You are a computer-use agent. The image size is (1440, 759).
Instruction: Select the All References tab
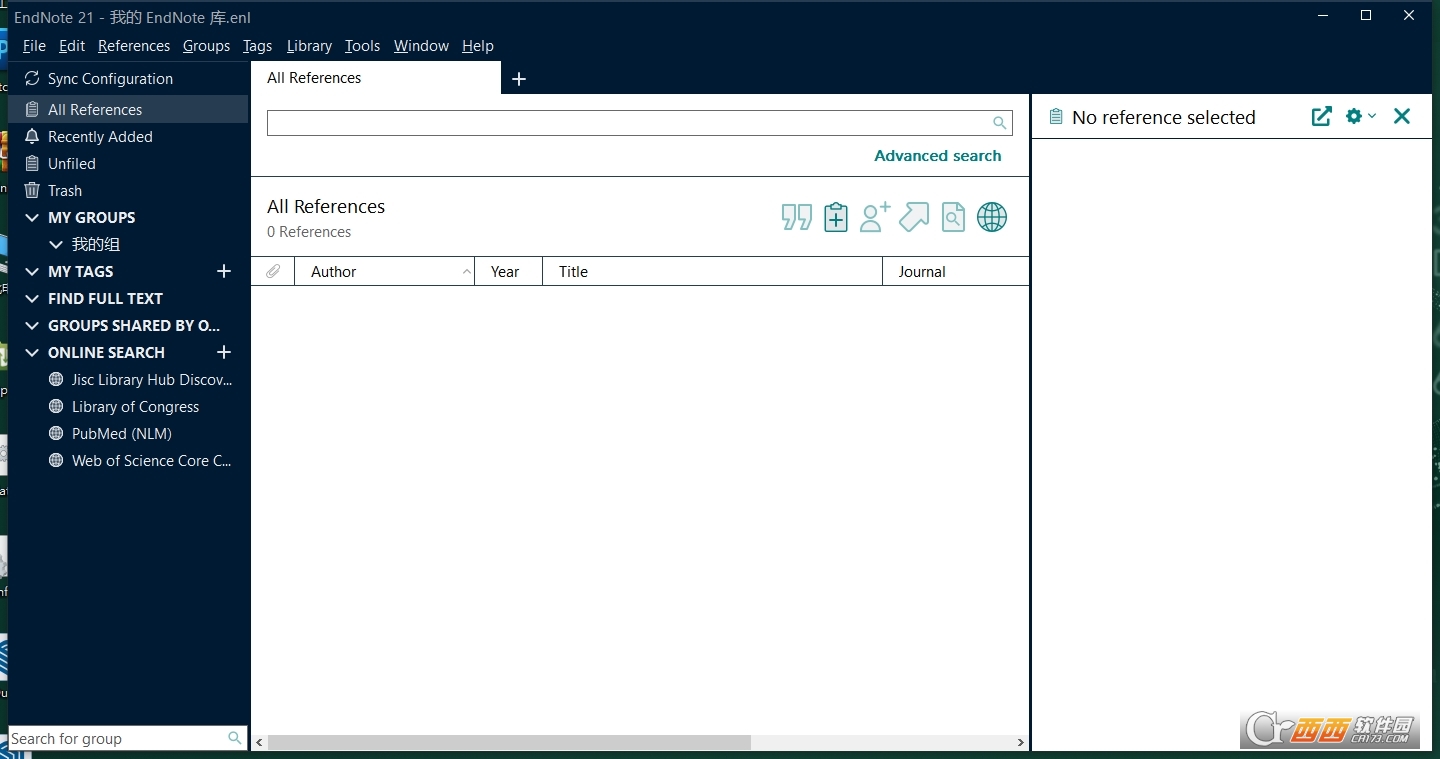(x=375, y=78)
